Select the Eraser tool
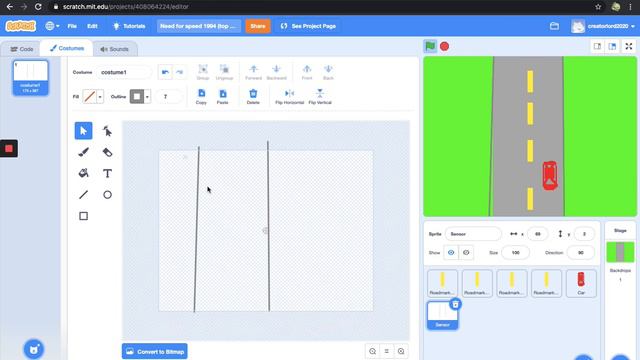640x360 pixels. tap(107, 152)
